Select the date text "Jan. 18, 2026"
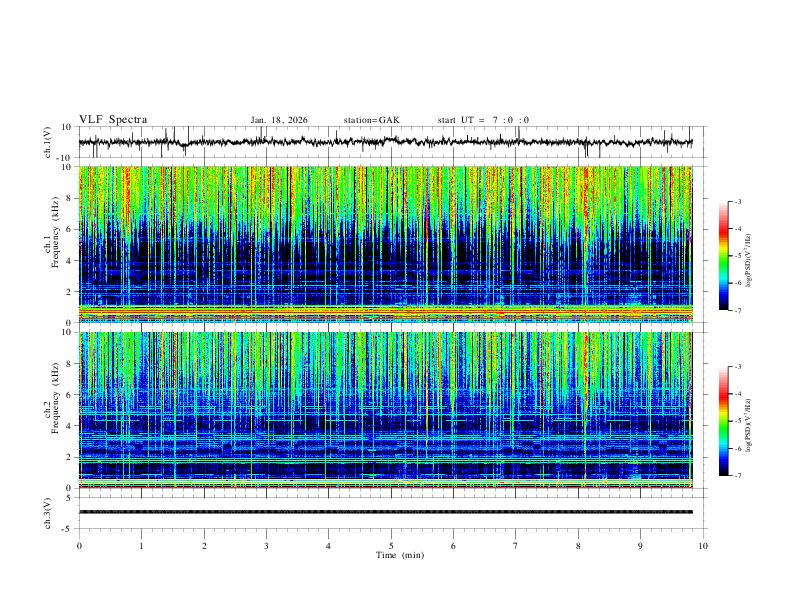Viewport: 792px width, 612px height. [x=279, y=120]
